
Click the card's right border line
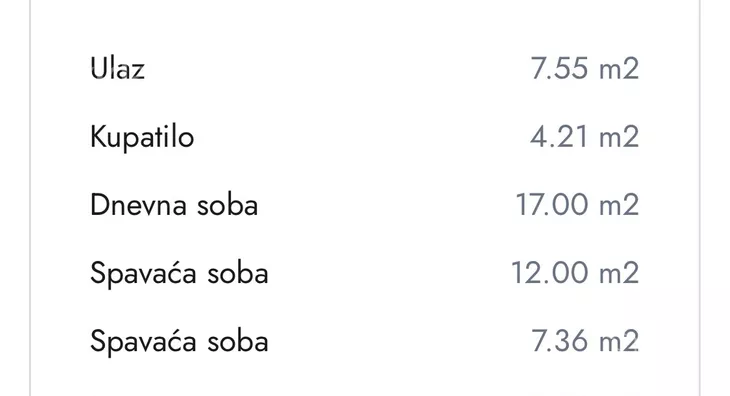pyautogui.click(x=699, y=198)
